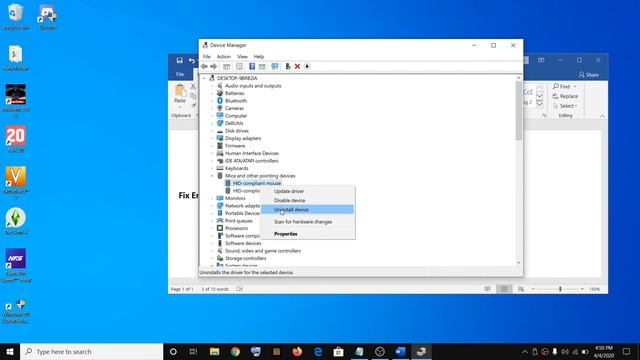Image resolution: width=640 pixels, height=360 pixels.
Task: Click the taskbar search box
Action: click(91, 351)
